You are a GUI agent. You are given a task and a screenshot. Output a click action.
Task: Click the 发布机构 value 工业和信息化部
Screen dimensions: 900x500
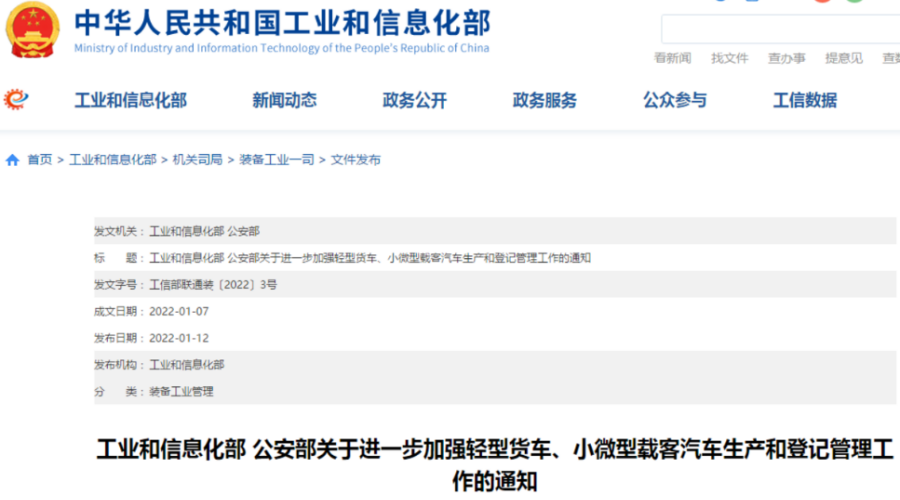(187, 365)
